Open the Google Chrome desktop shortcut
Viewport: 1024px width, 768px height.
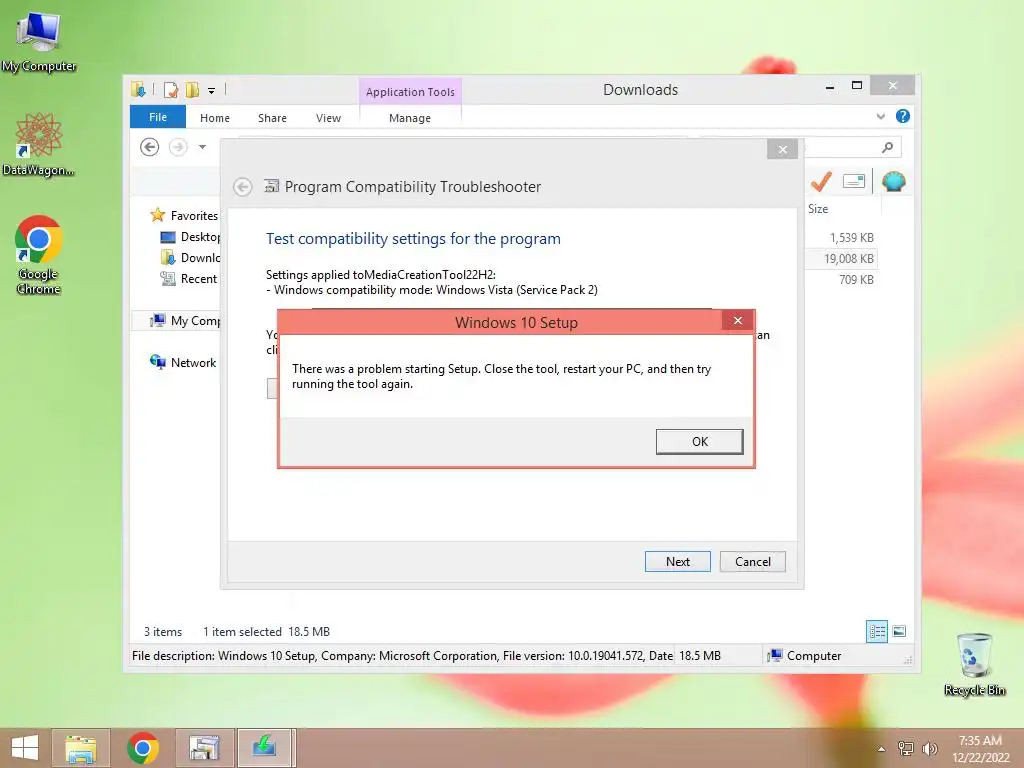39,255
